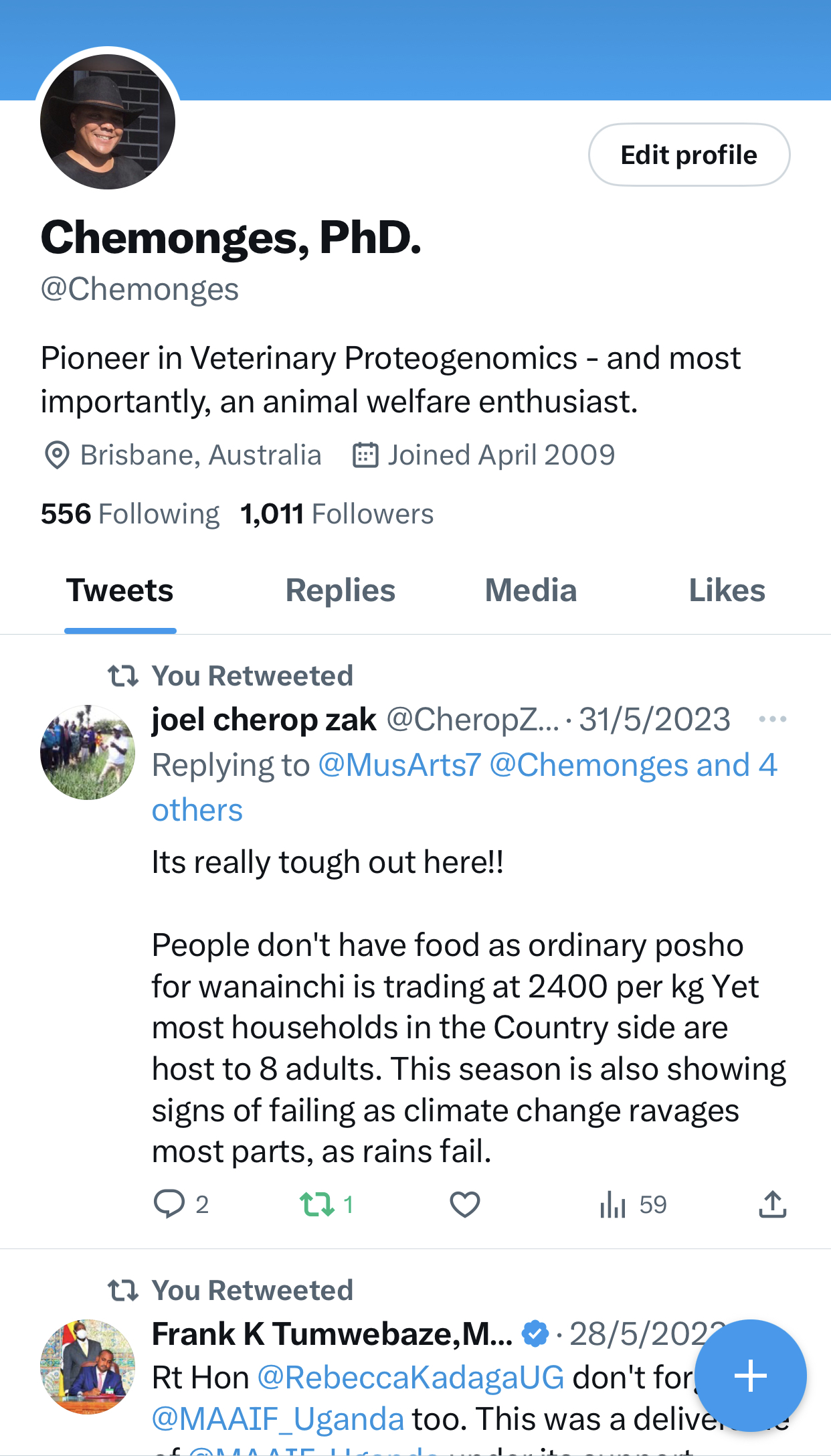This screenshot has width=831, height=1456.
Task: View the 556 Following list
Action: pos(130,514)
